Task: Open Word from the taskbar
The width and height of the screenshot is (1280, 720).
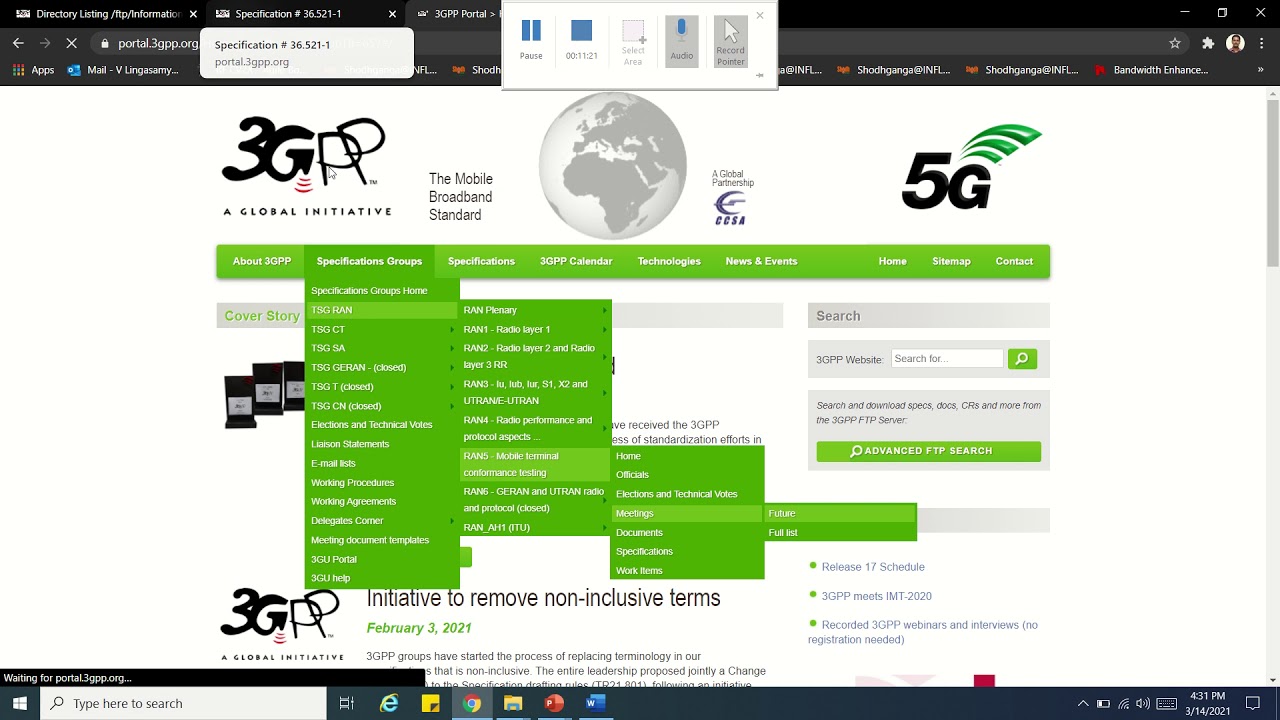Action: 594,703
